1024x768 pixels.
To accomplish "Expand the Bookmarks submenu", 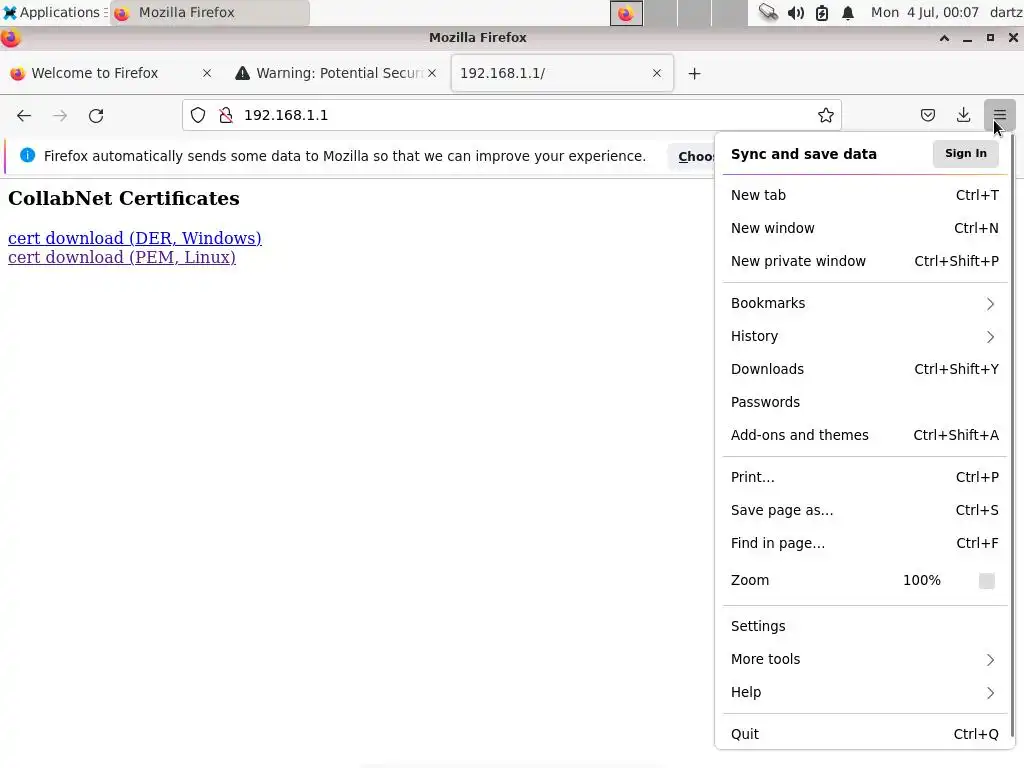I will tap(865, 303).
